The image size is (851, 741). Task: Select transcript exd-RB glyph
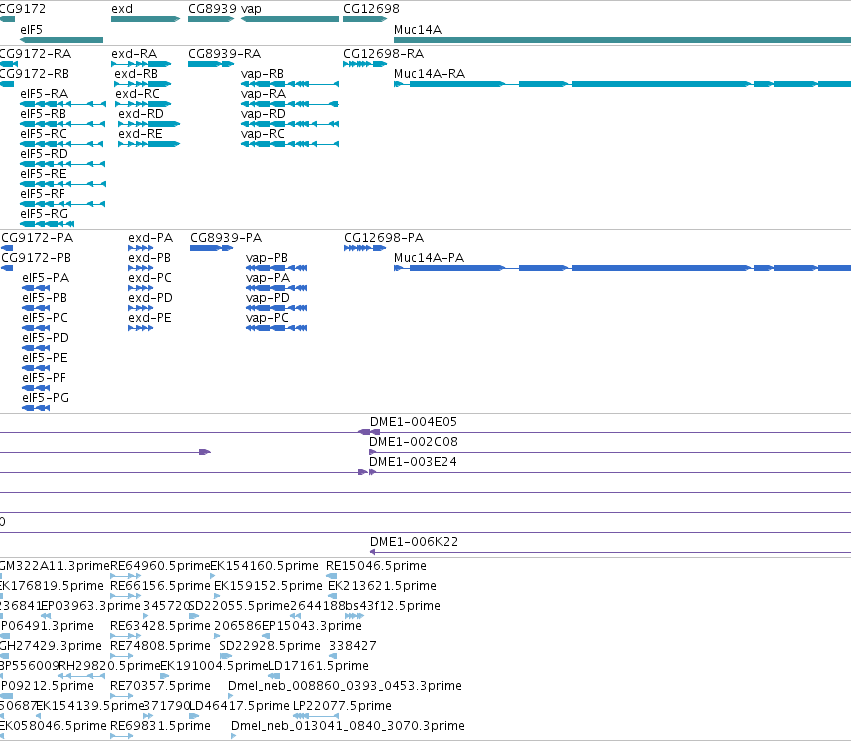[x=143, y=84]
